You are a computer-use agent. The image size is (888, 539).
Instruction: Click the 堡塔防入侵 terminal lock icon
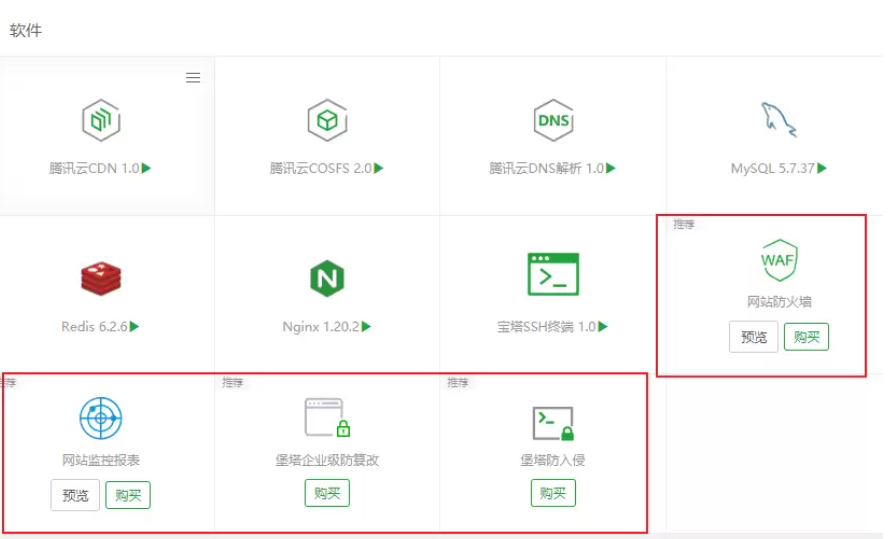553,423
